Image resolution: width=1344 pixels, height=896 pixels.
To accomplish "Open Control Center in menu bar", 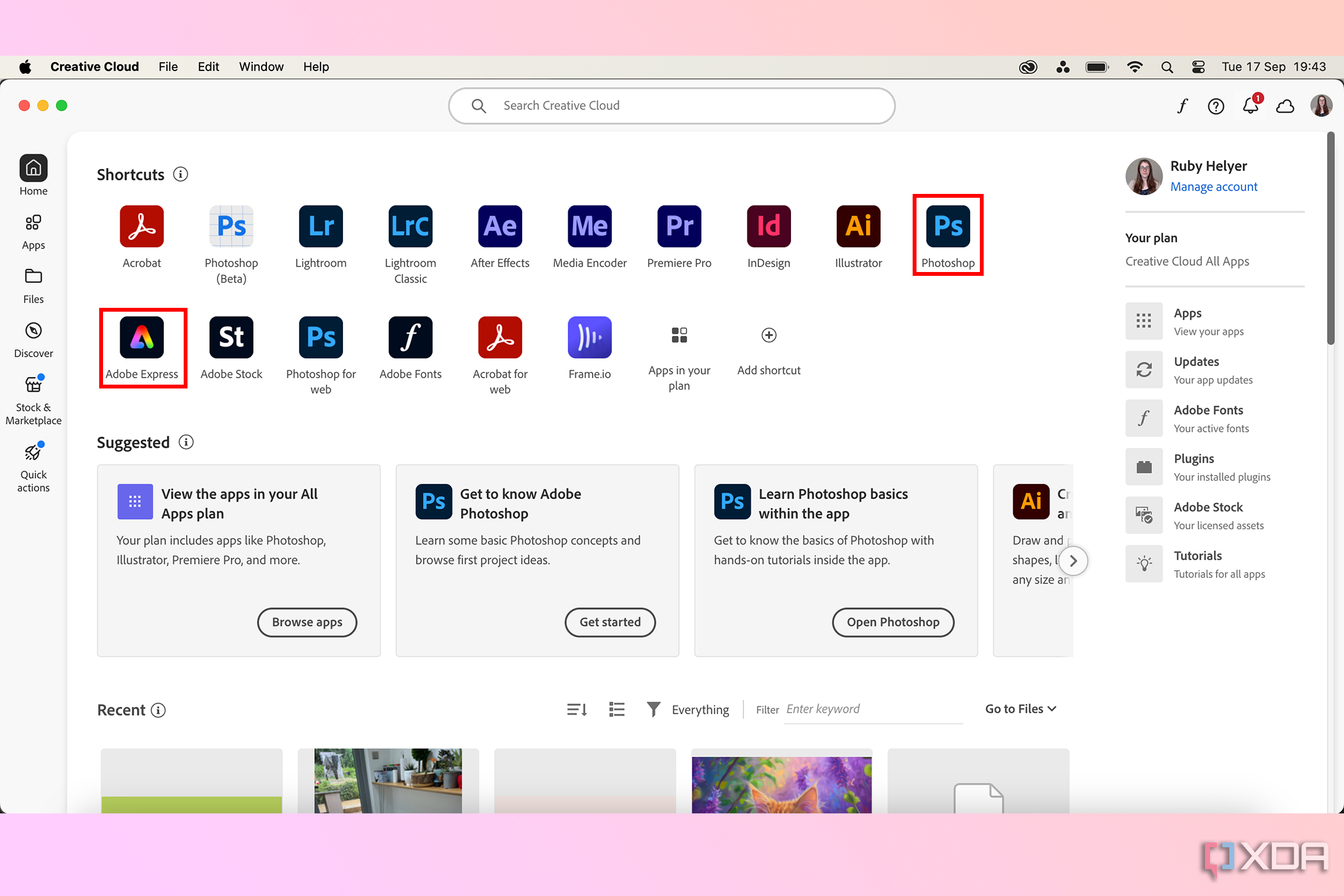I will [1199, 67].
